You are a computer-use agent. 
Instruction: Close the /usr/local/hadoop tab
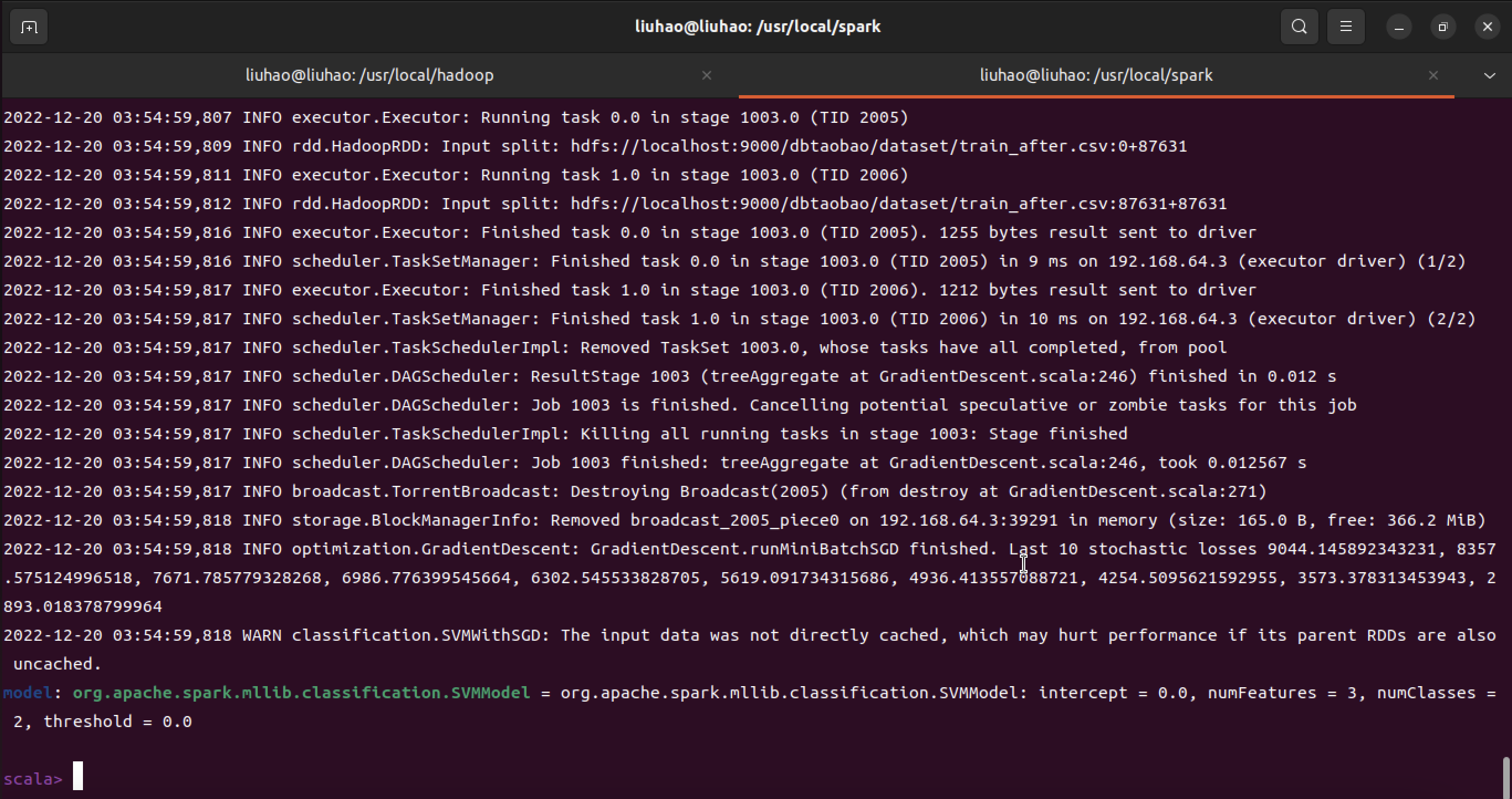pyautogui.click(x=707, y=75)
